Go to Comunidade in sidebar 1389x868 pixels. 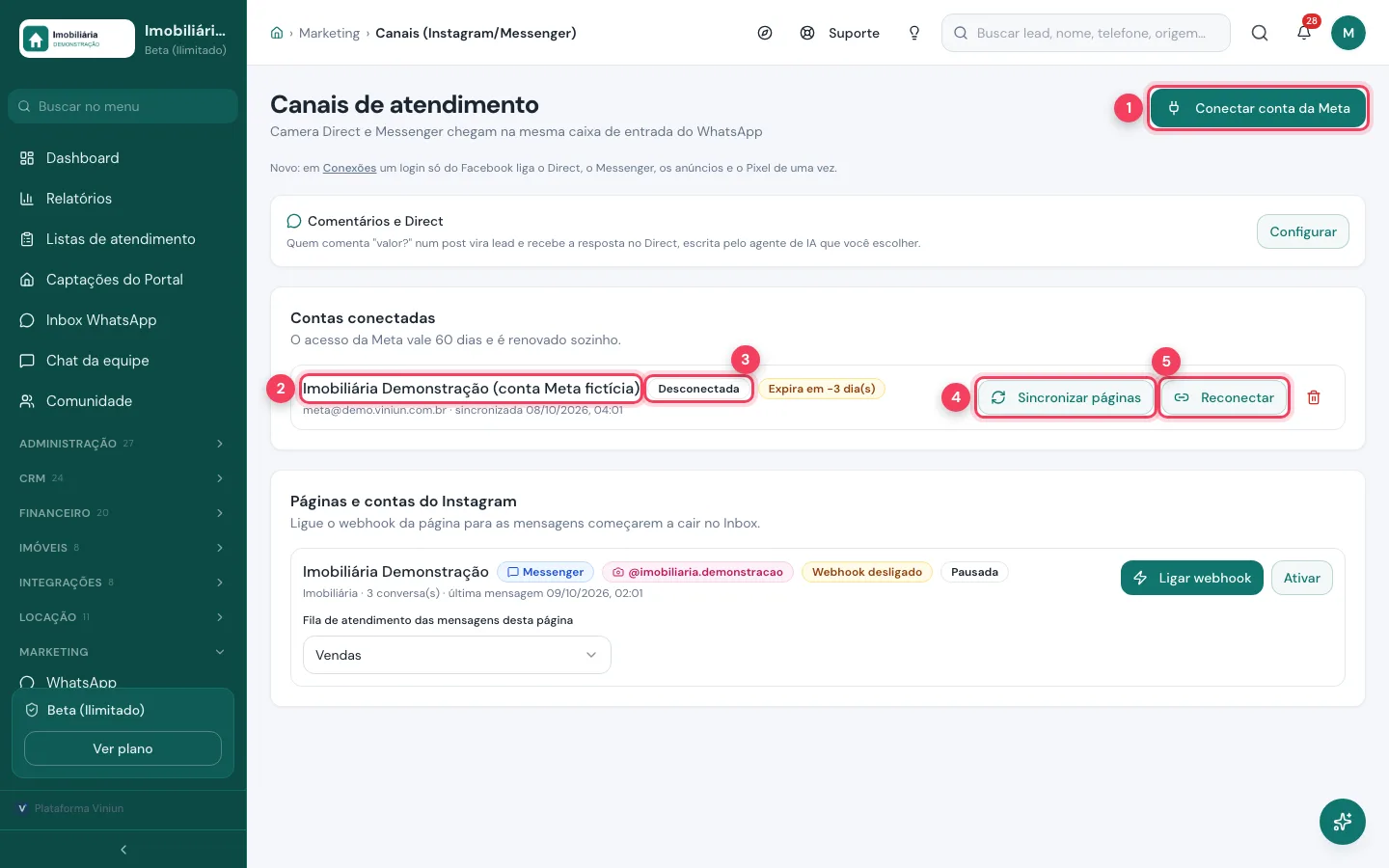tap(123, 401)
